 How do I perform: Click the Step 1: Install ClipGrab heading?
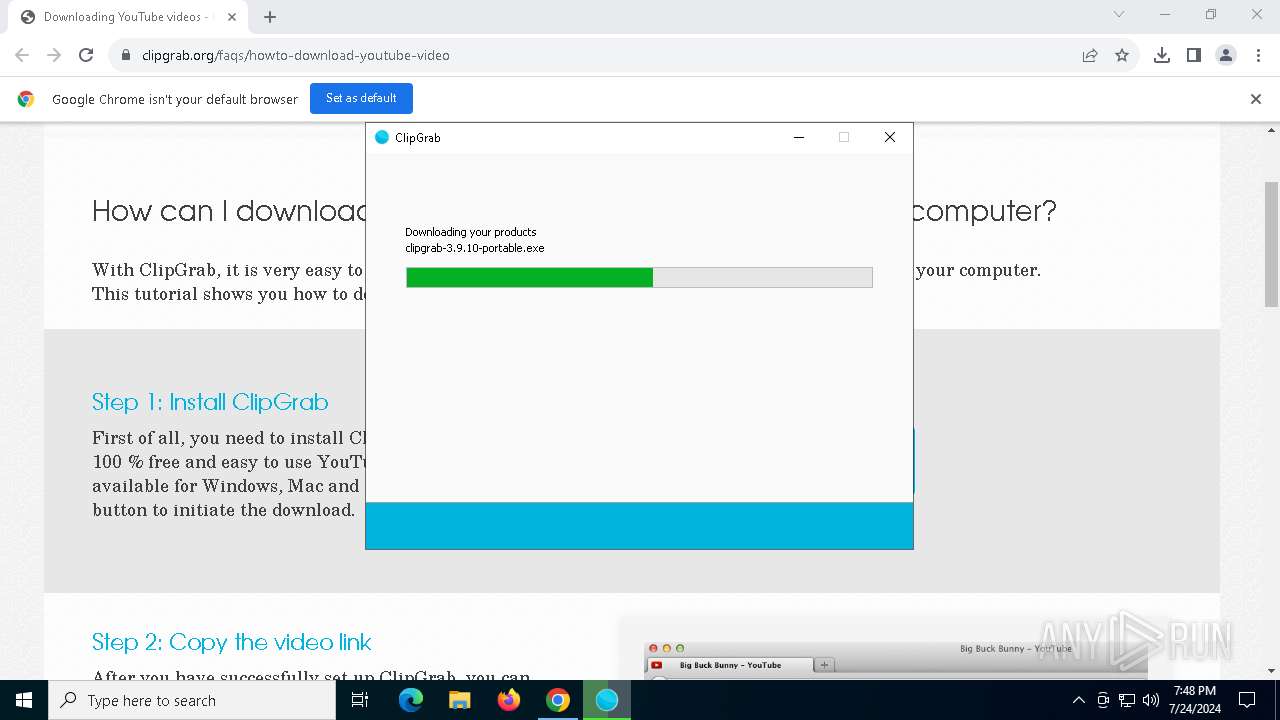coord(210,402)
